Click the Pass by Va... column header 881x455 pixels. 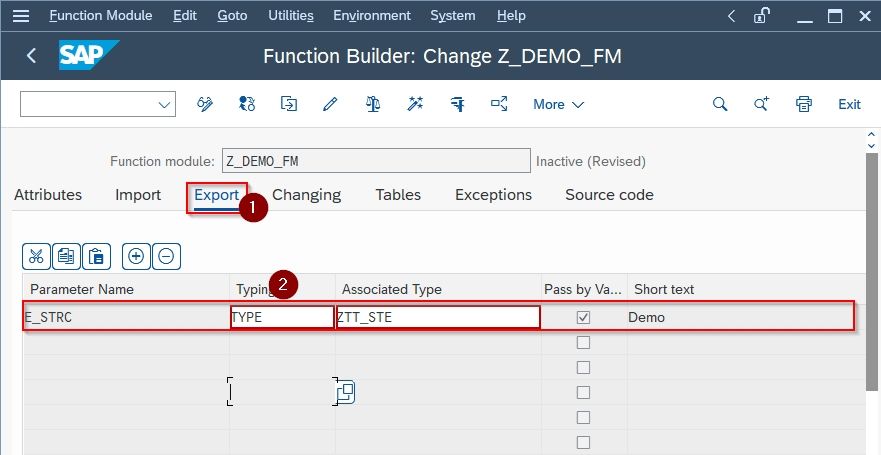coord(583,289)
